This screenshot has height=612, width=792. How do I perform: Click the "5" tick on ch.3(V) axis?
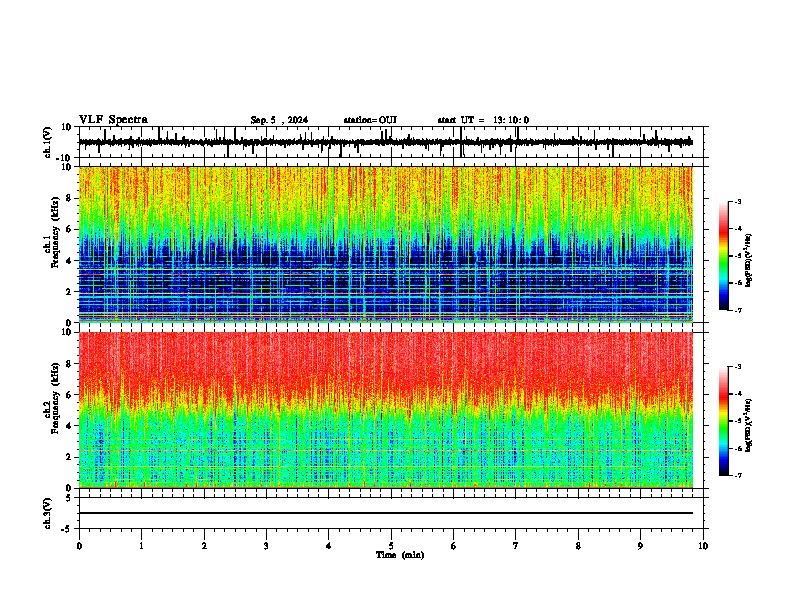(x=69, y=498)
